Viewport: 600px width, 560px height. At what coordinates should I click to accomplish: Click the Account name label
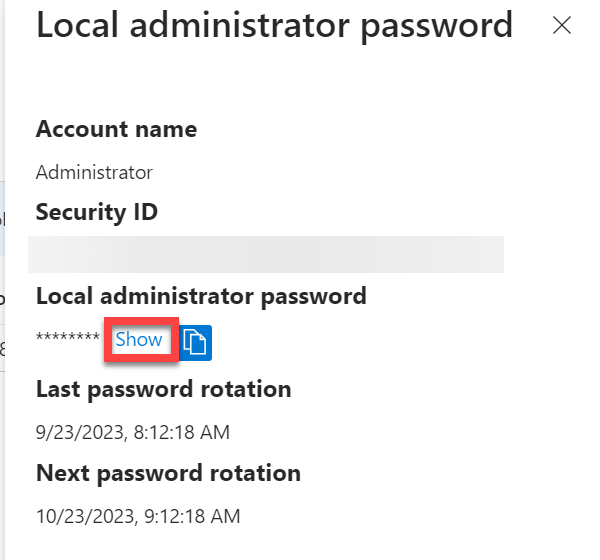(116, 129)
